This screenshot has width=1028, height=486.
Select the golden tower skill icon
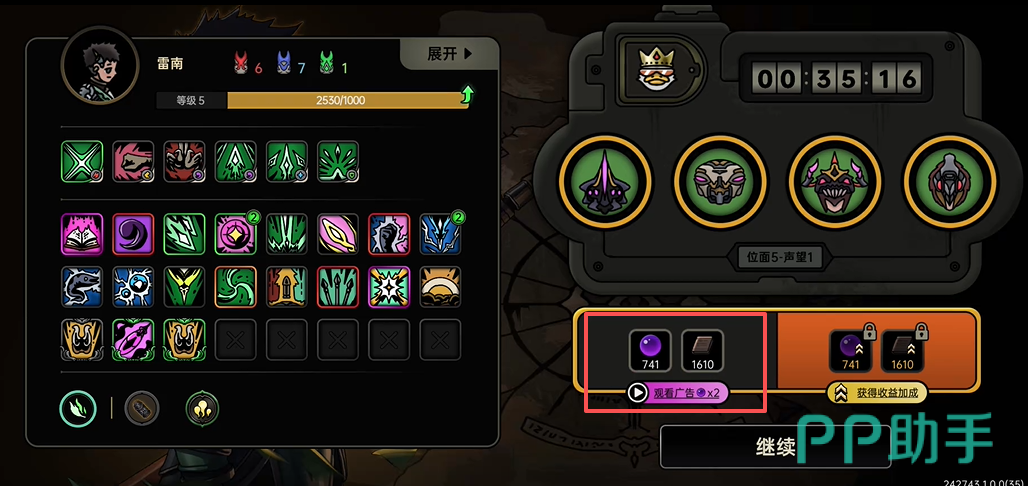click(287, 287)
